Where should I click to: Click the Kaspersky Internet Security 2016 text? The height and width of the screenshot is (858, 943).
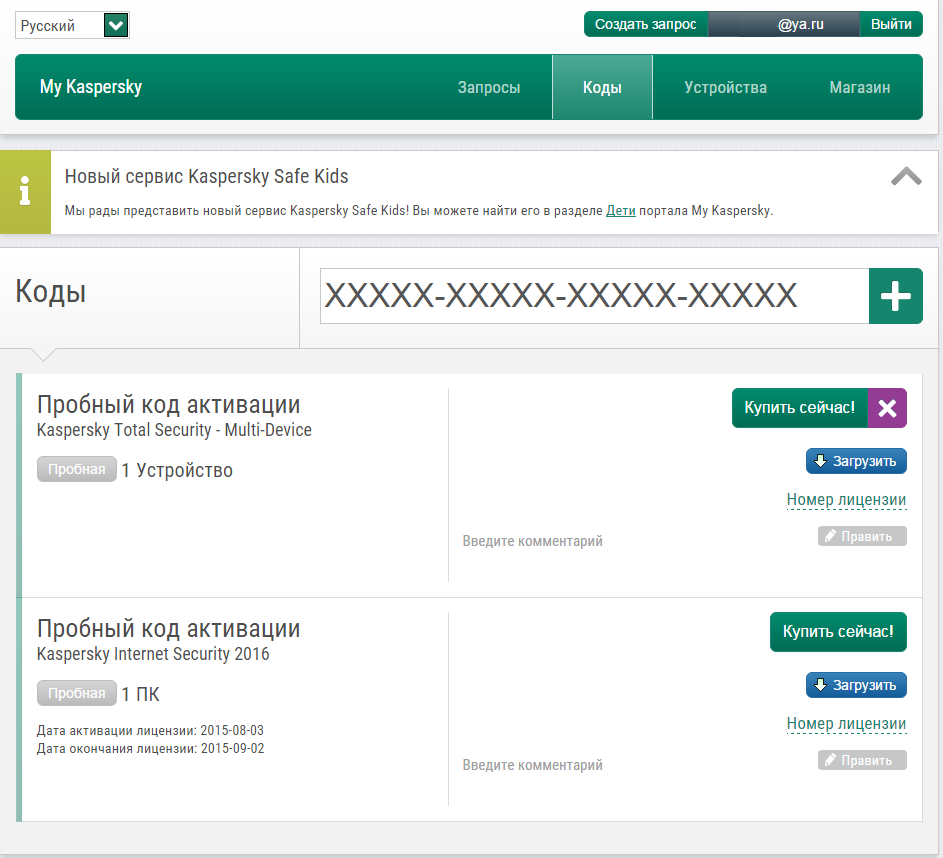(153, 654)
